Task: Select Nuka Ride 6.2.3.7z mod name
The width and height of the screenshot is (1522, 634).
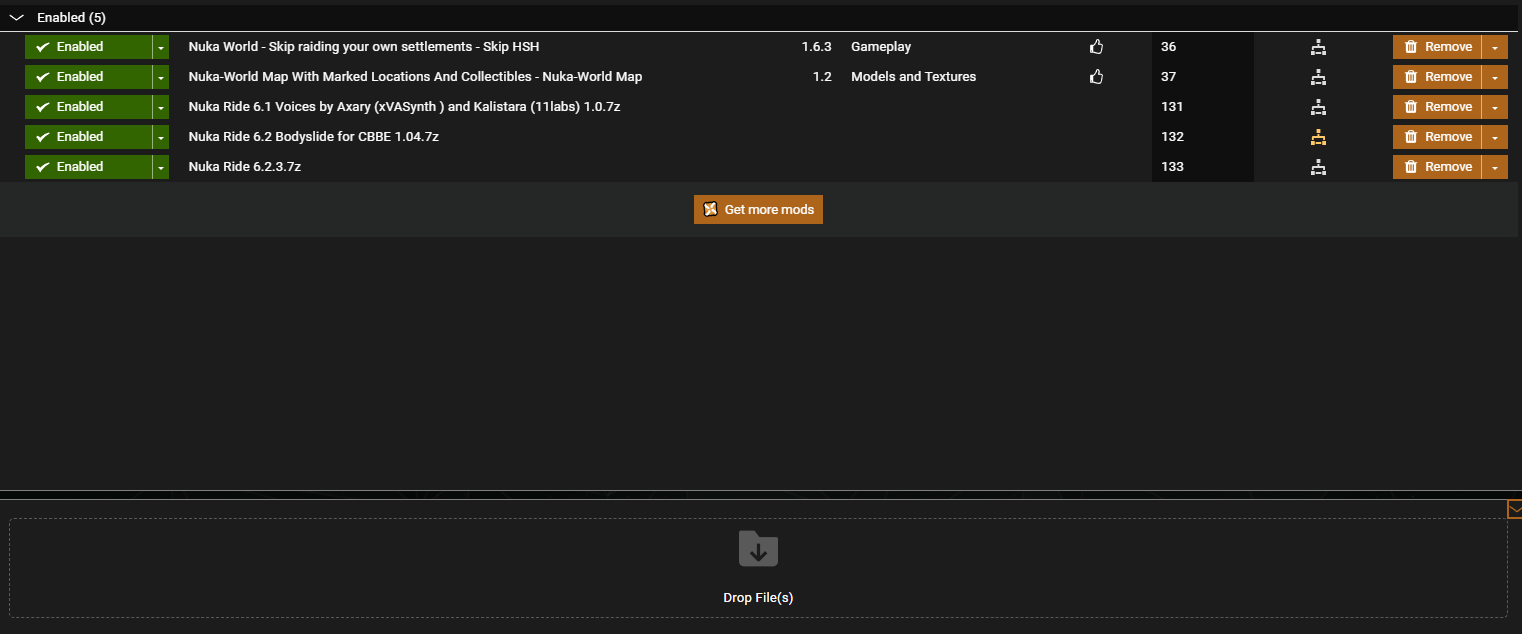Action: click(244, 167)
